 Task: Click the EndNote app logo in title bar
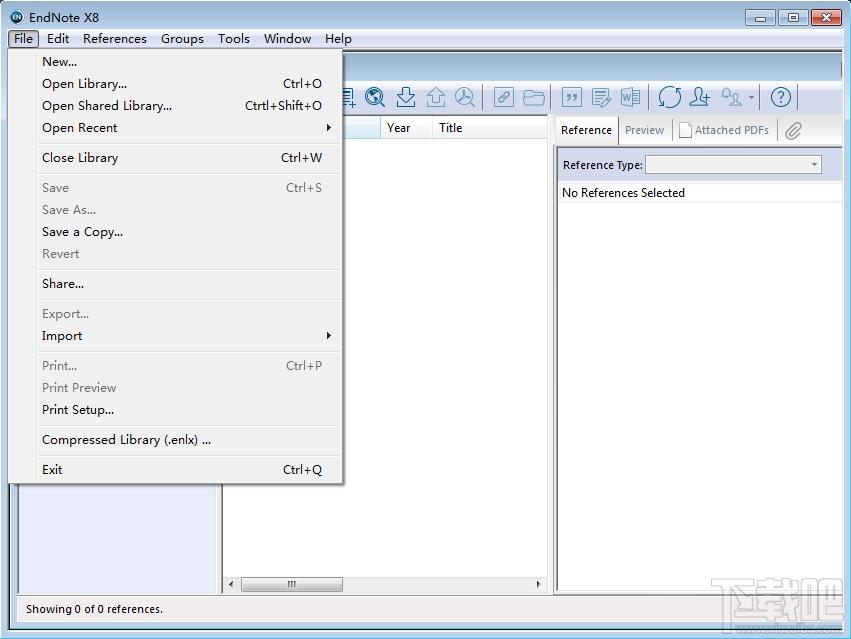(17, 17)
